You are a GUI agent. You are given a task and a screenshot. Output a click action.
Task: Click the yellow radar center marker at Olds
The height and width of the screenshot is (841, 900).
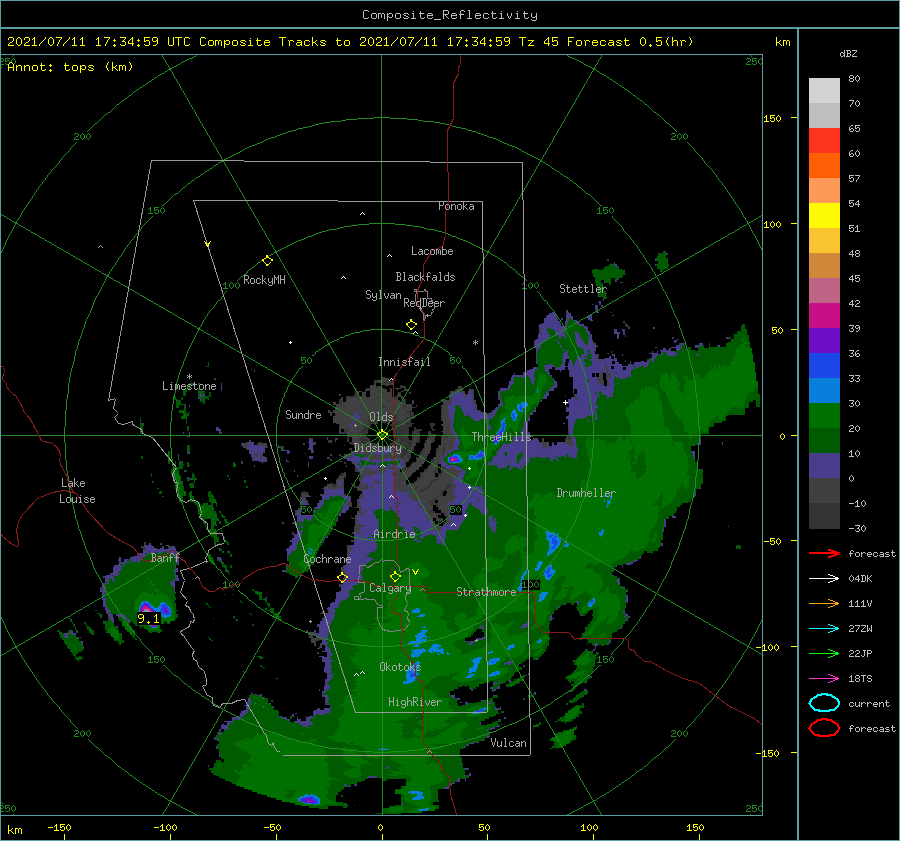click(x=382, y=435)
